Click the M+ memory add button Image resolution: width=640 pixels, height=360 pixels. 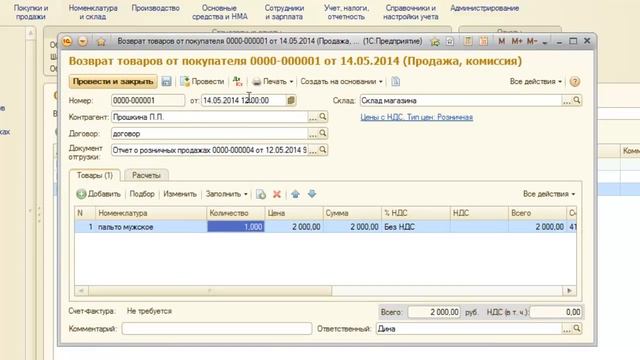click(517, 41)
